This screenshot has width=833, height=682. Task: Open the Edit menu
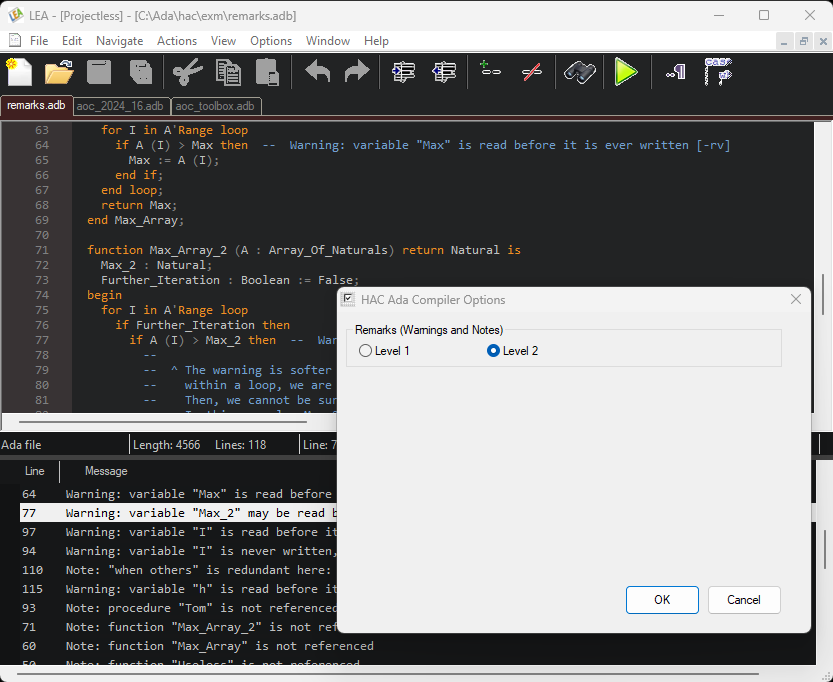pos(72,41)
